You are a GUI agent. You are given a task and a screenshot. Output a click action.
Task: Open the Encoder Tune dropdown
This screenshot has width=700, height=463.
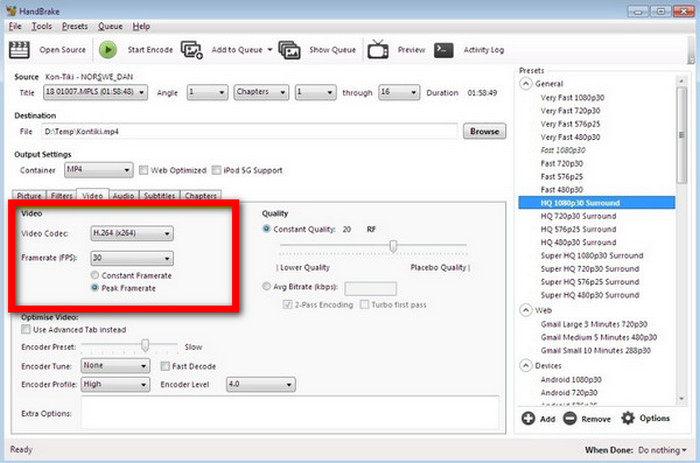(x=115, y=366)
